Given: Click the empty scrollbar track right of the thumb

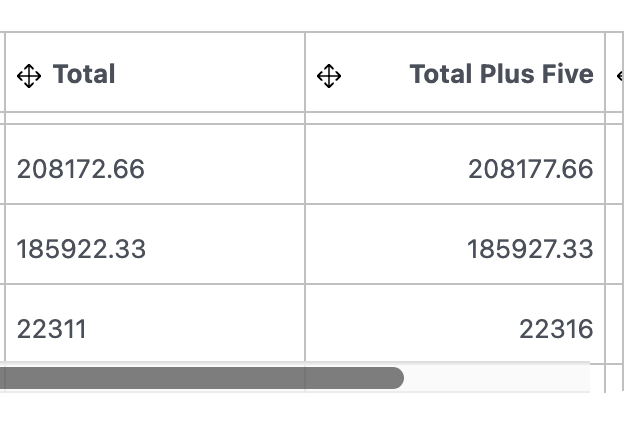Looking at the screenshot, I should coord(497,378).
